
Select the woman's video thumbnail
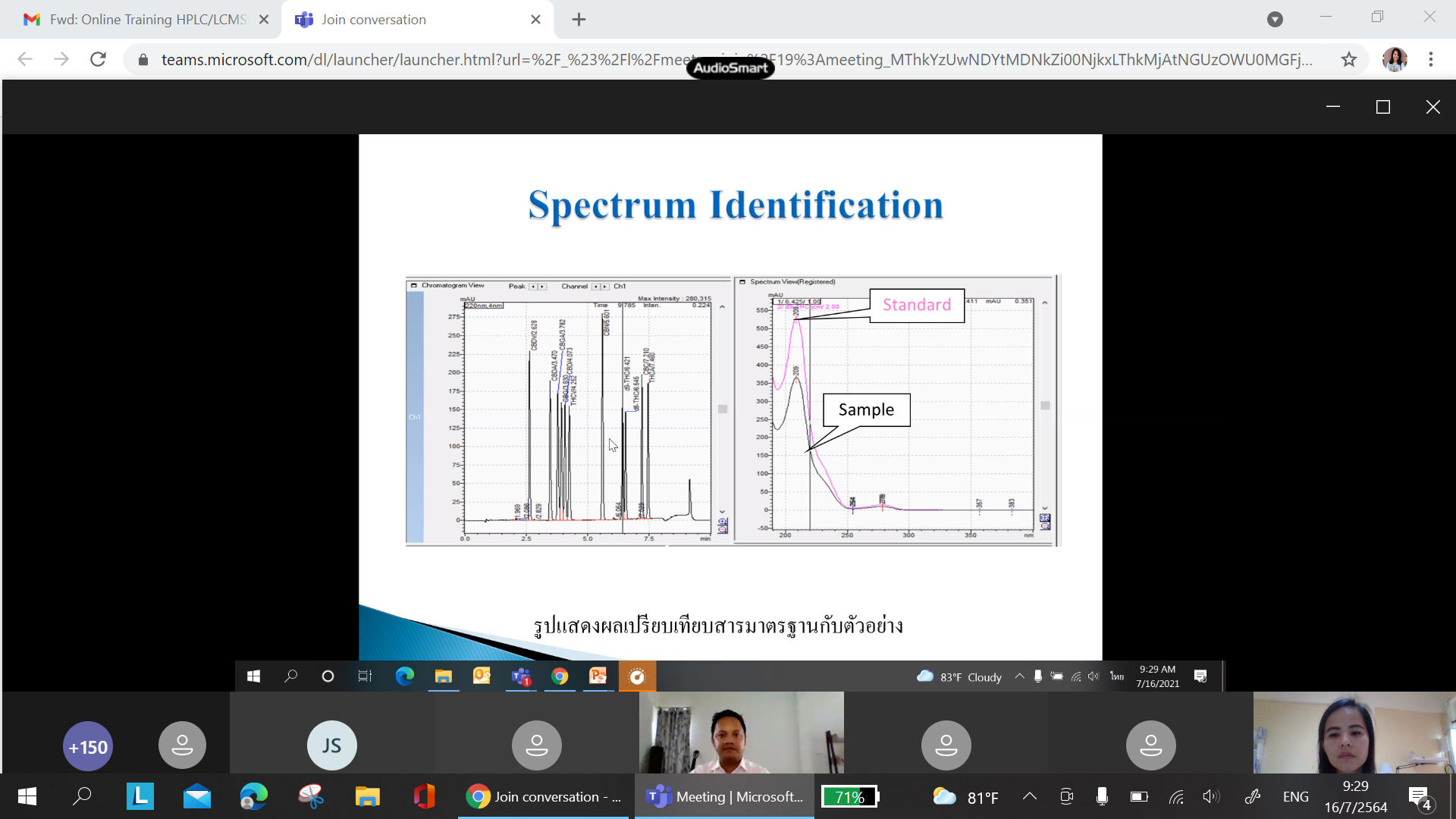[1354, 732]
